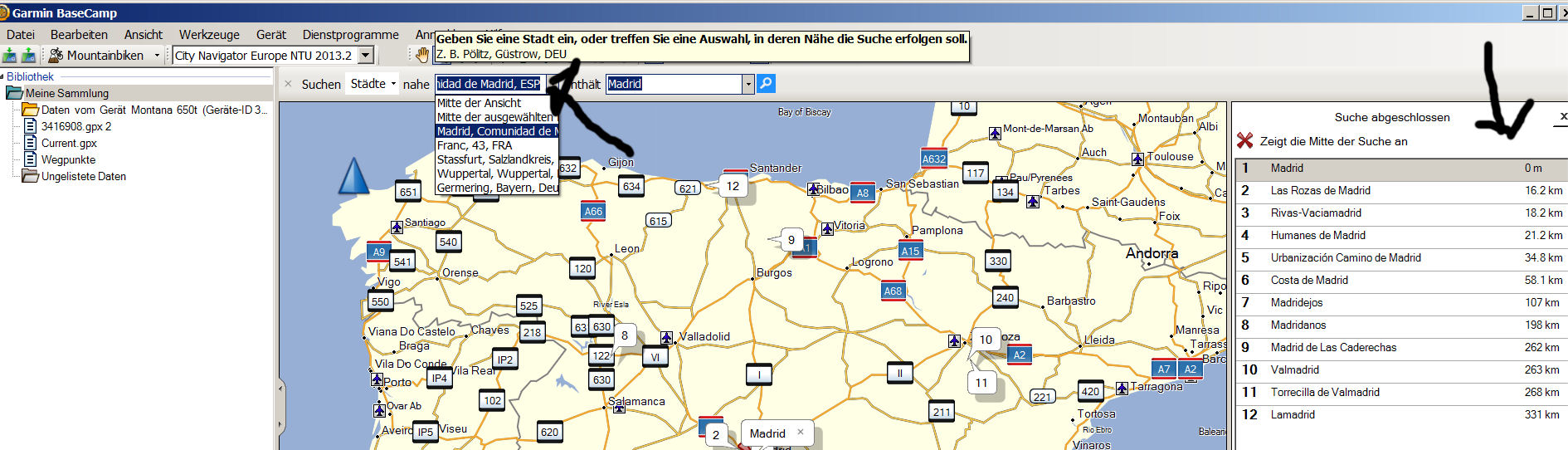Click the red X to clear search center
This screenshot has width=1568, height=450.
[1244, 141]
